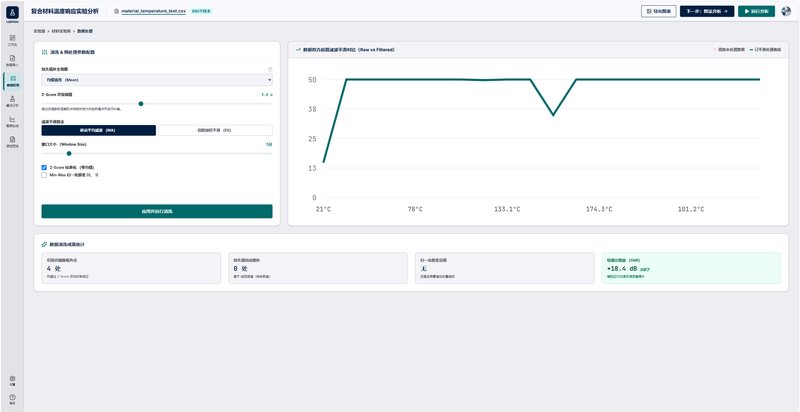Open the settings gear in sidebar
Screen dimensions: 800x412
click(x=12, y=380)
